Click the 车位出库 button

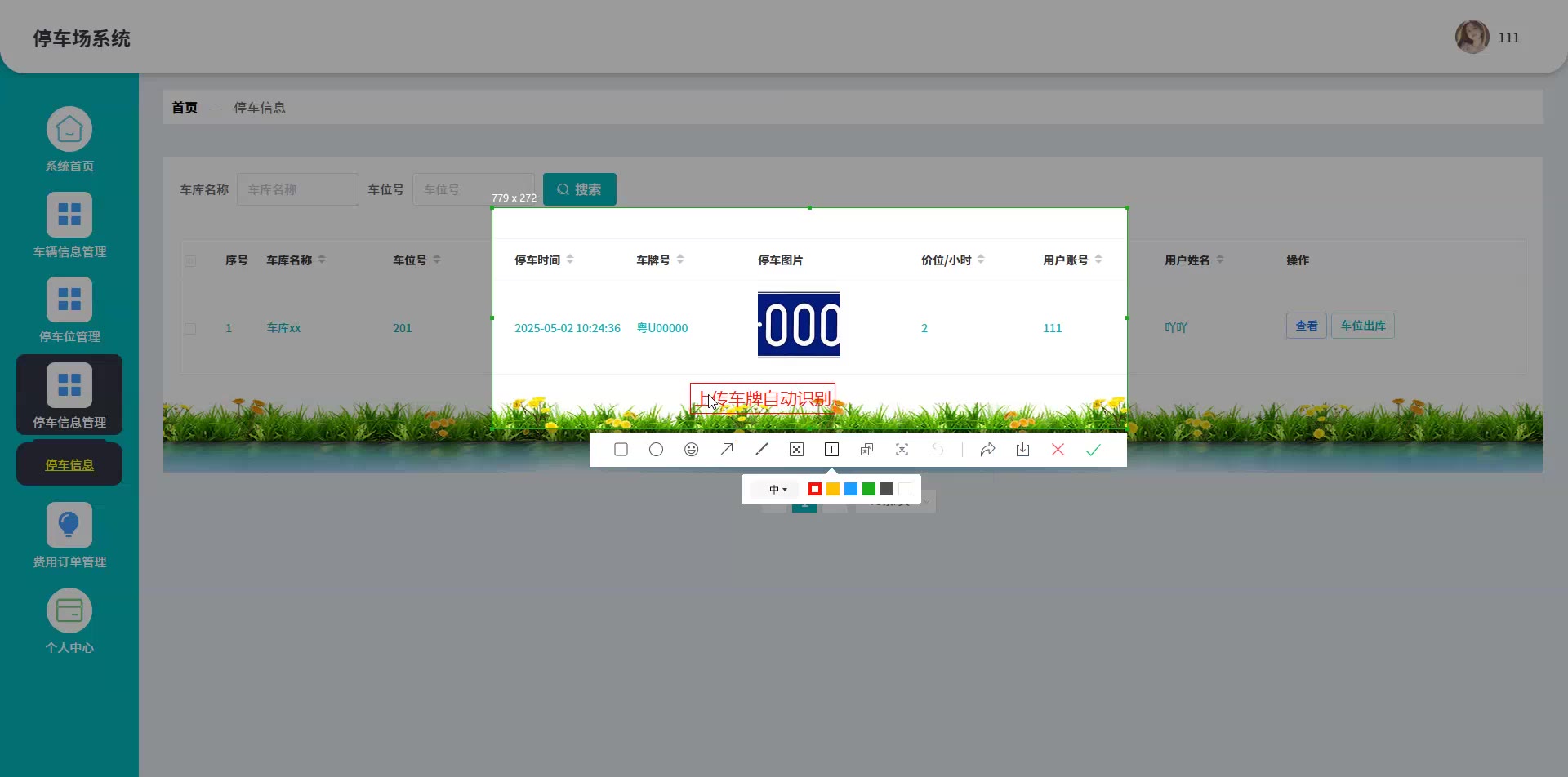pos(1363,326)
